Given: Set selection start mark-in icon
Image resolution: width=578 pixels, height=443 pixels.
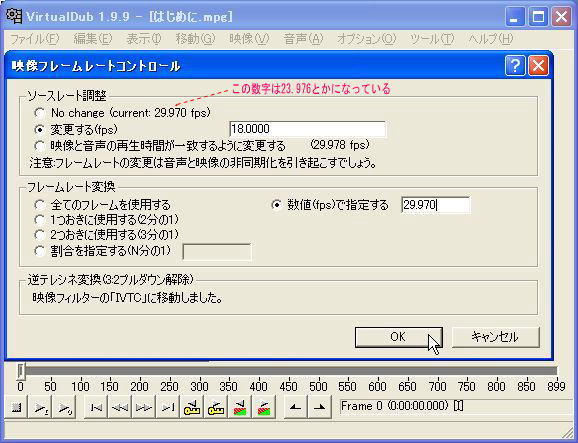Looking at the screenshot, I should (296, 407).
